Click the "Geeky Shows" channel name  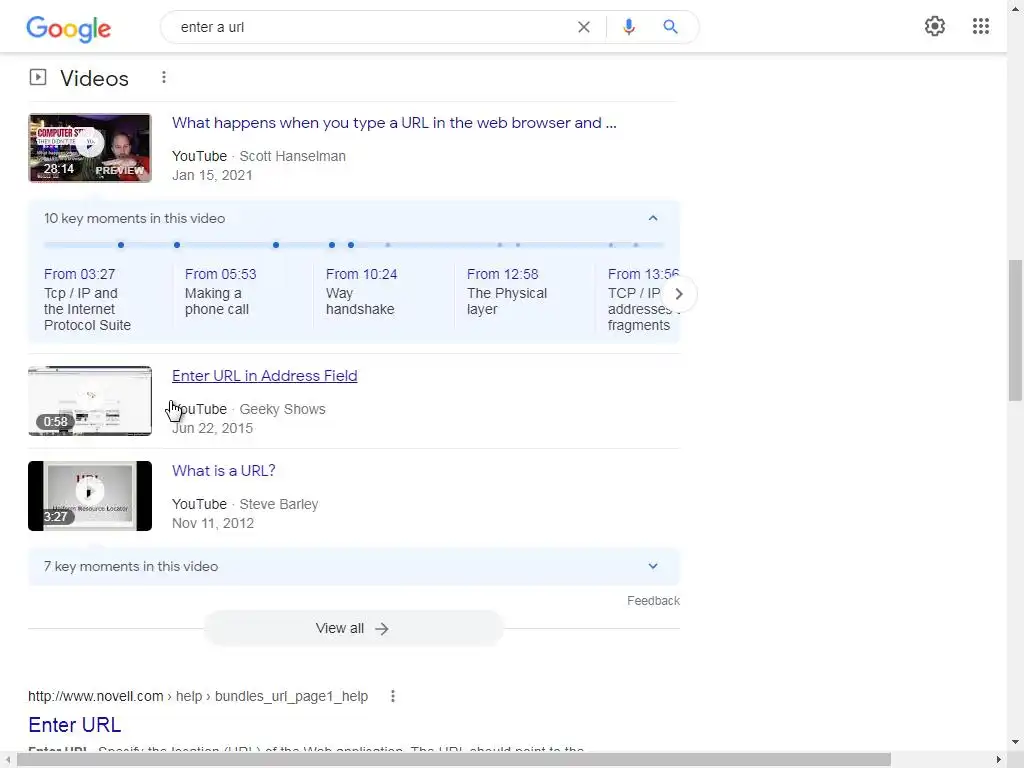coord(282,409)
